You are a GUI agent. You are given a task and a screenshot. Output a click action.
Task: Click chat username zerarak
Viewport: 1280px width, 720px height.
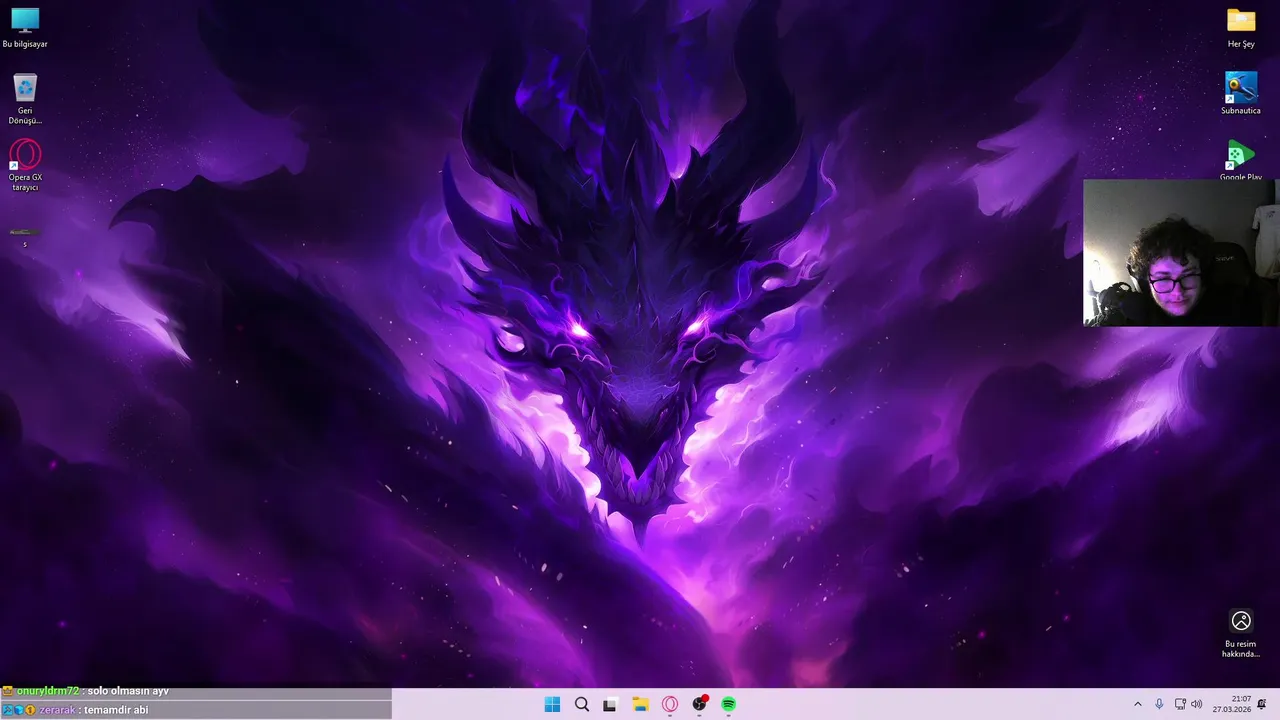click(x=57, y=710)
